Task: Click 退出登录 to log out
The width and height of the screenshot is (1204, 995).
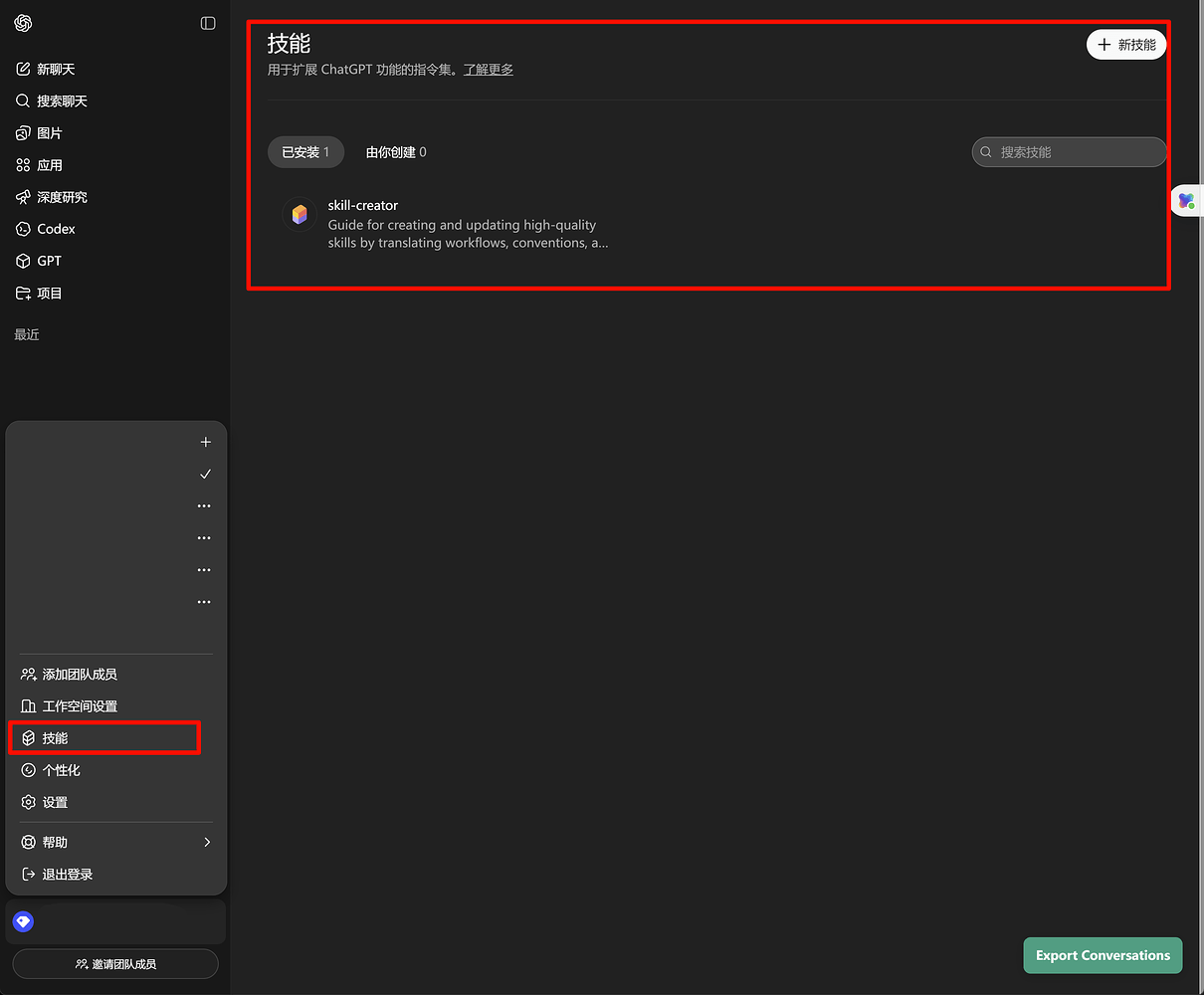Action: pyautogui.click(x=115, y=874)
